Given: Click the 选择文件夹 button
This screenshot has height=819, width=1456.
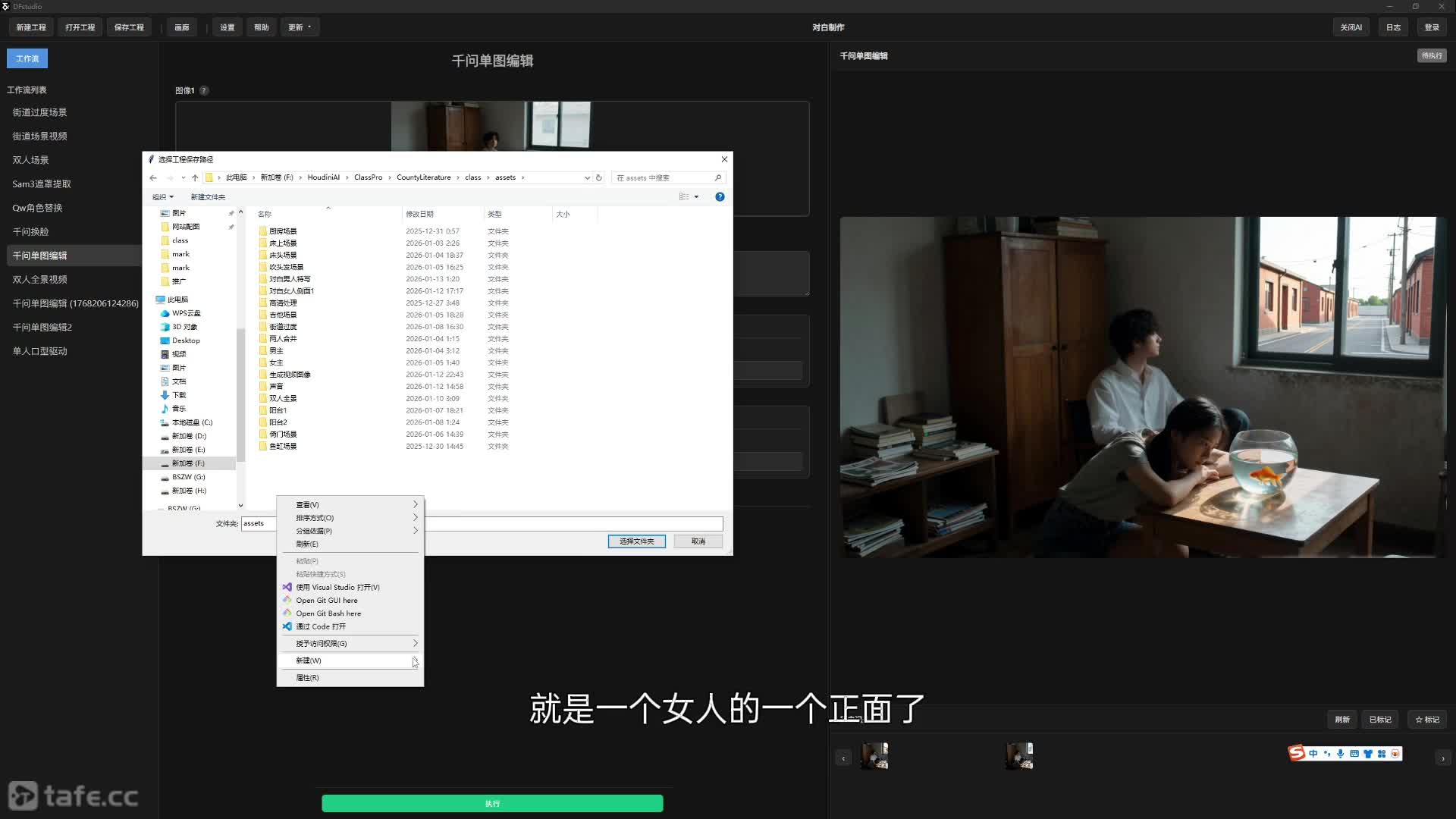Looking at the screenshot, I should point(636,541).
